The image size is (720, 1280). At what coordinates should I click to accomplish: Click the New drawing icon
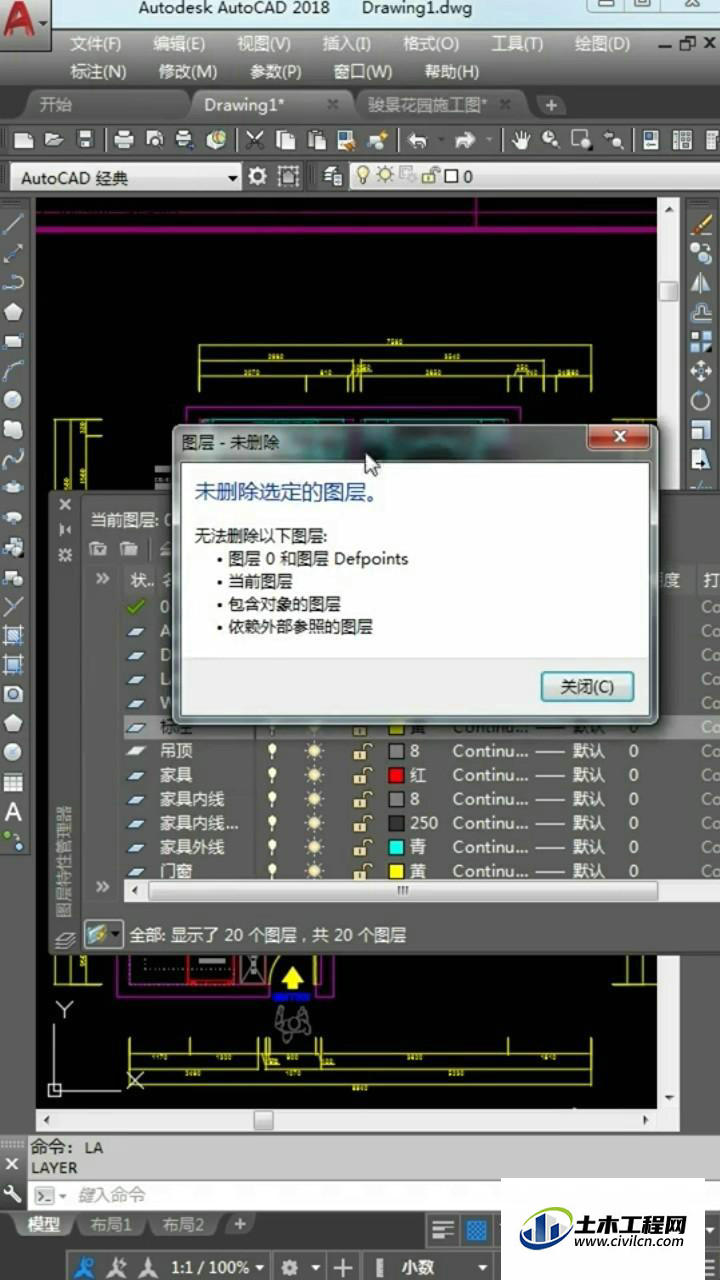coord(22,140)
